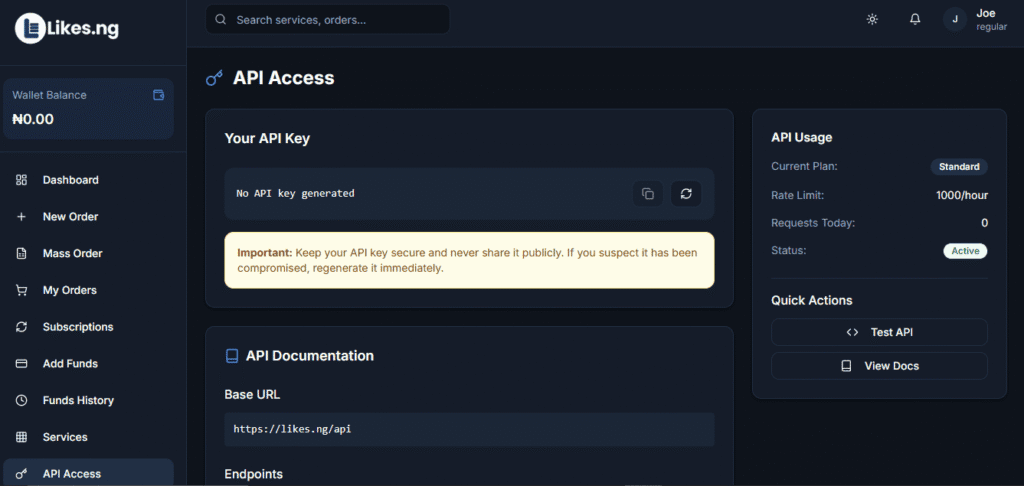
Task: Click the API Access key icon in sidebar
Action: click(x=22, y=474)
